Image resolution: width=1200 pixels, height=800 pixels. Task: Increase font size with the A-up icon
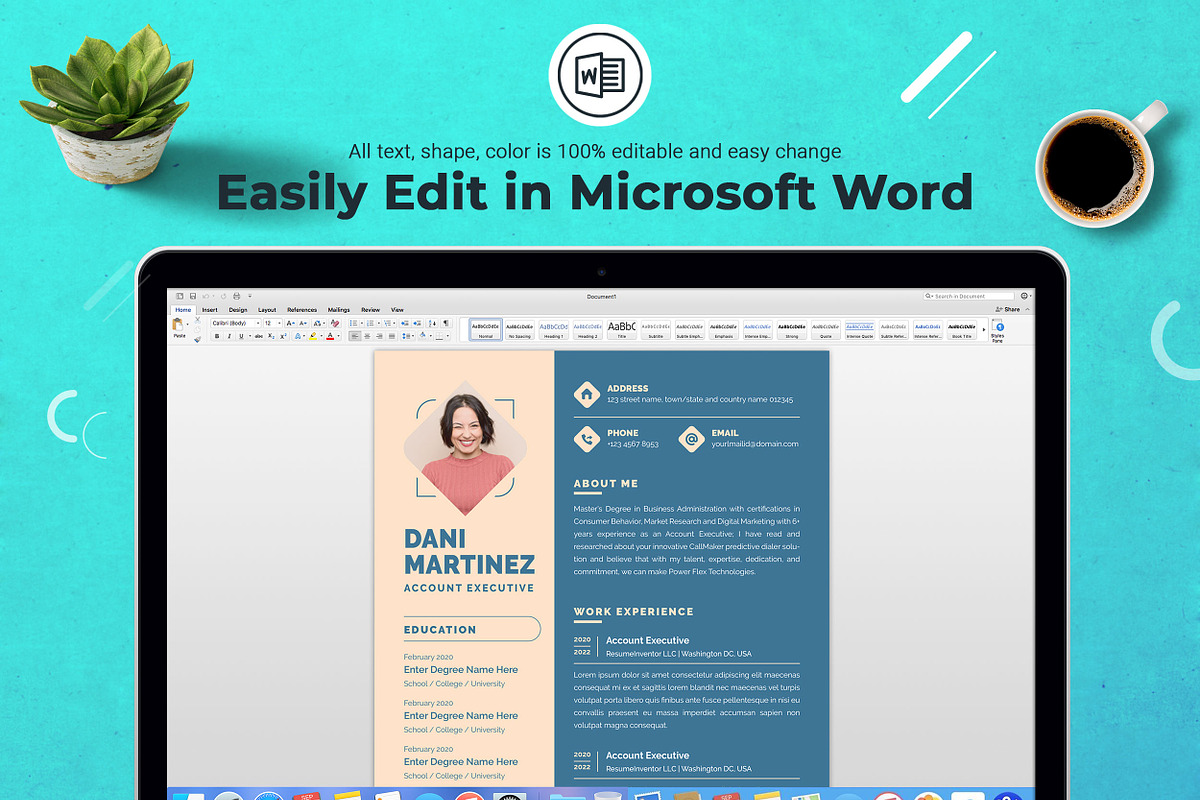click(x=291, y=323)
